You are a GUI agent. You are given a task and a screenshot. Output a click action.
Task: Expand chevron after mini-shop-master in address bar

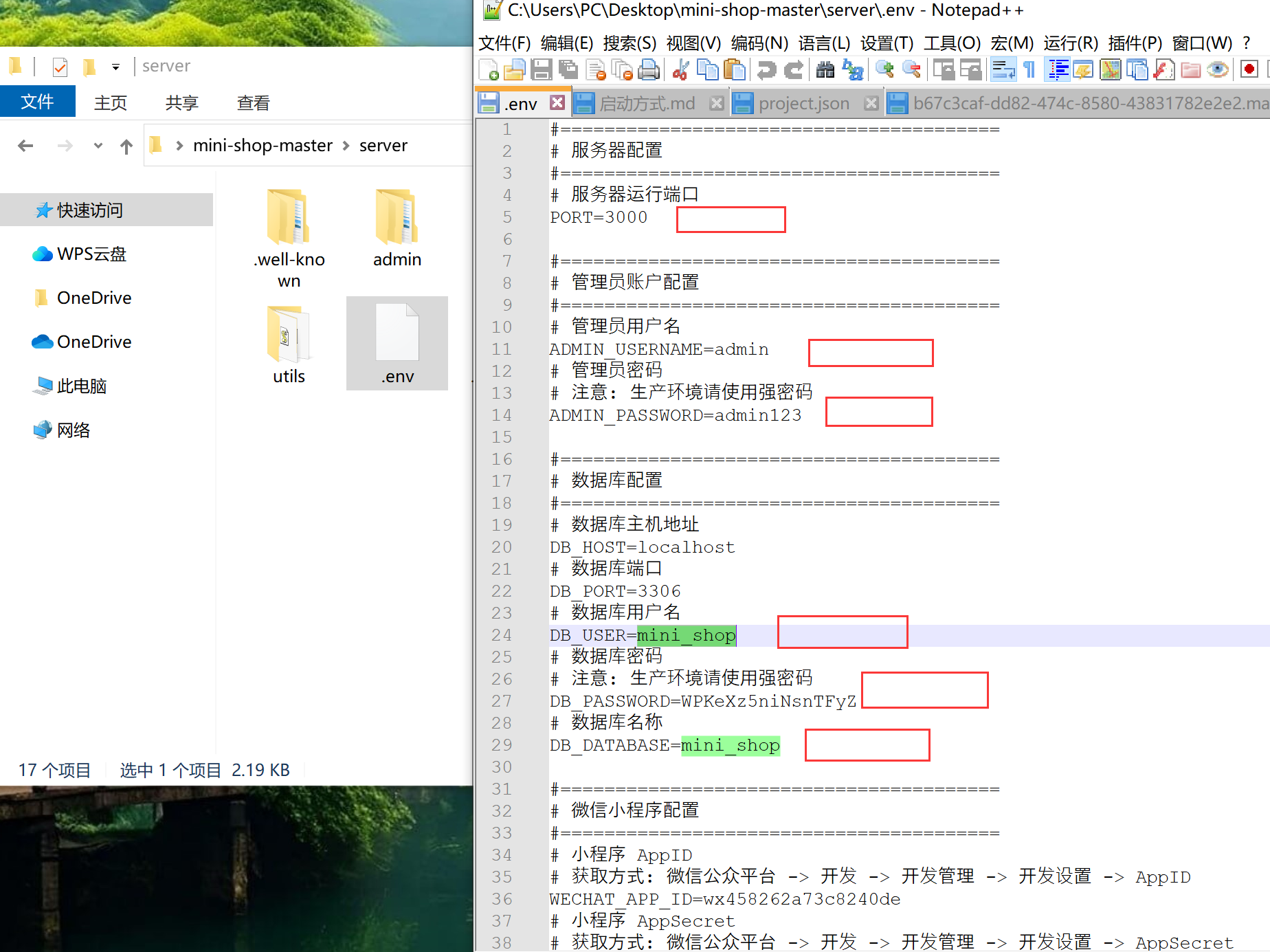click(x=346, y=146)
